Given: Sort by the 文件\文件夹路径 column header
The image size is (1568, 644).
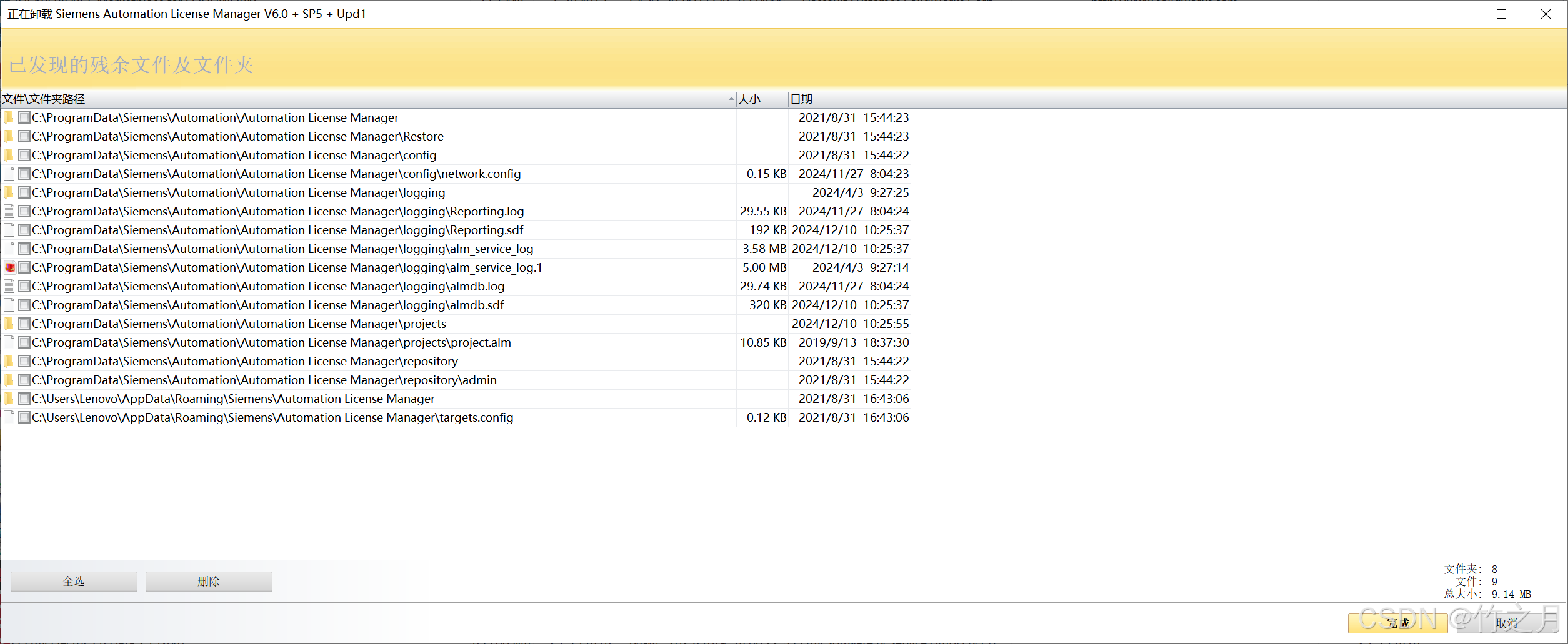Looking at the screenshot, I should click(368, 99).
